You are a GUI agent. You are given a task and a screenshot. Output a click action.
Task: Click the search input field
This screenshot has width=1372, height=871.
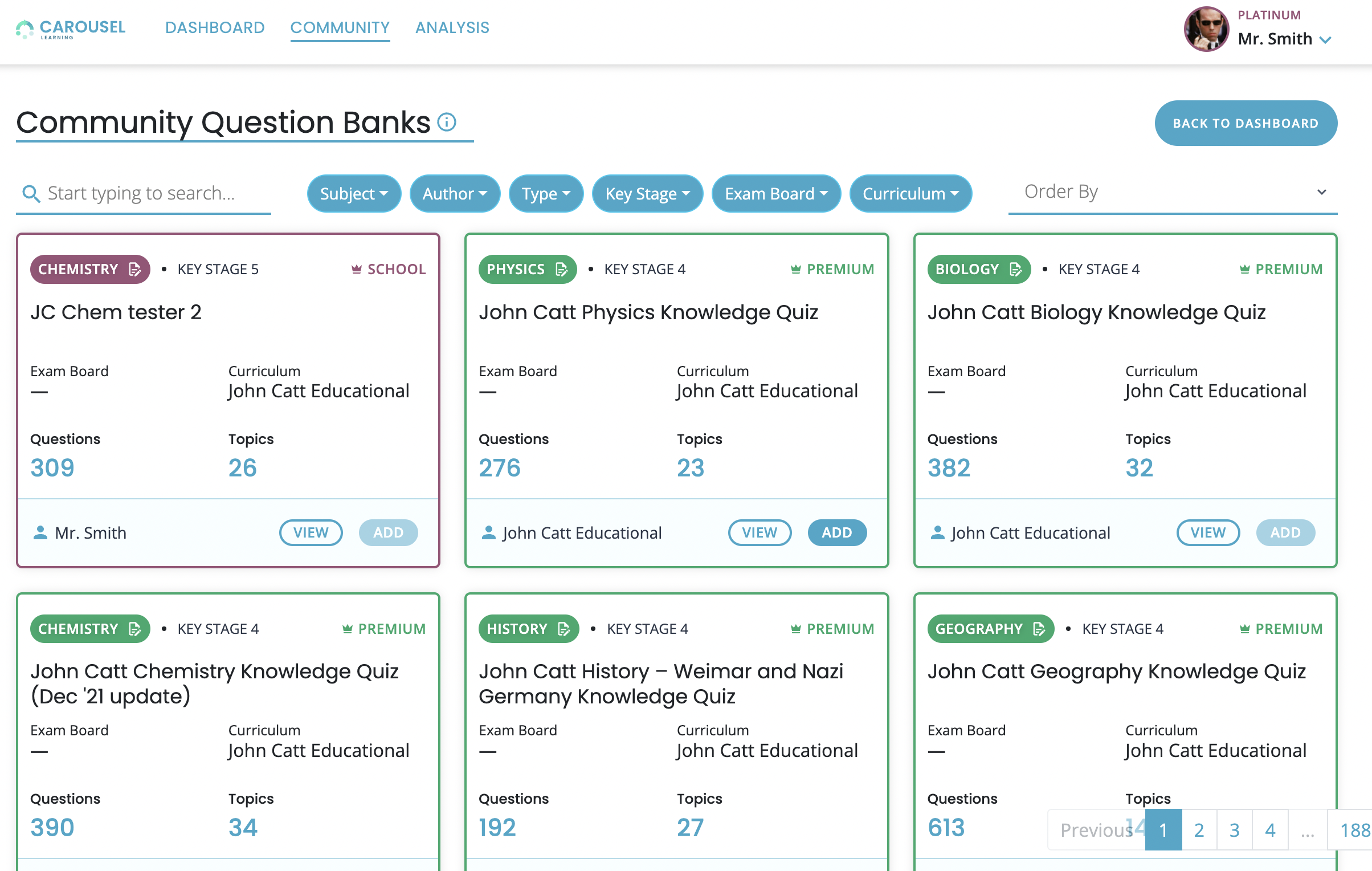[x=154, y=194]
